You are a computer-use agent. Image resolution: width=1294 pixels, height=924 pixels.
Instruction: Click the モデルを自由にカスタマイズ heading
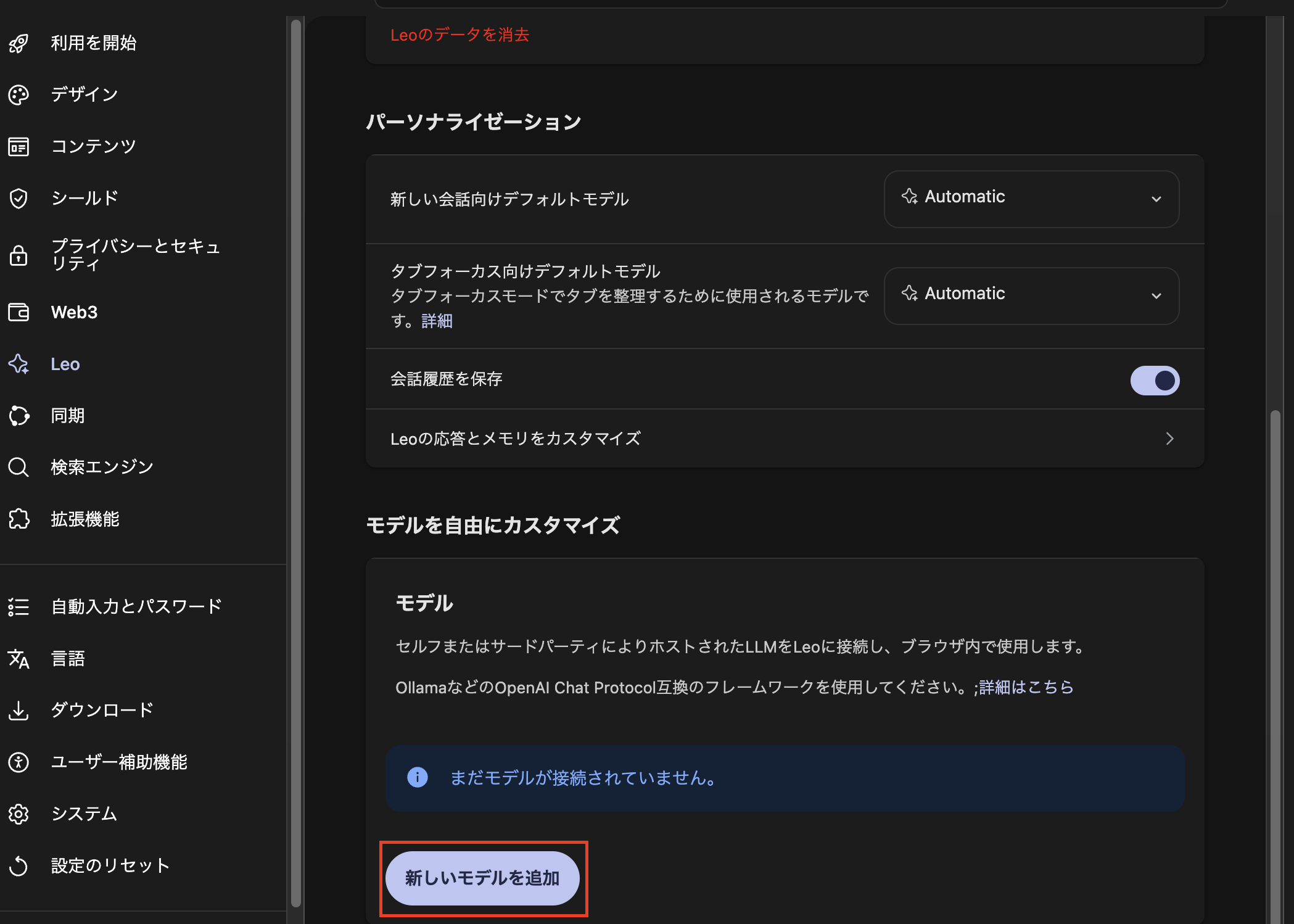(493, 525)
